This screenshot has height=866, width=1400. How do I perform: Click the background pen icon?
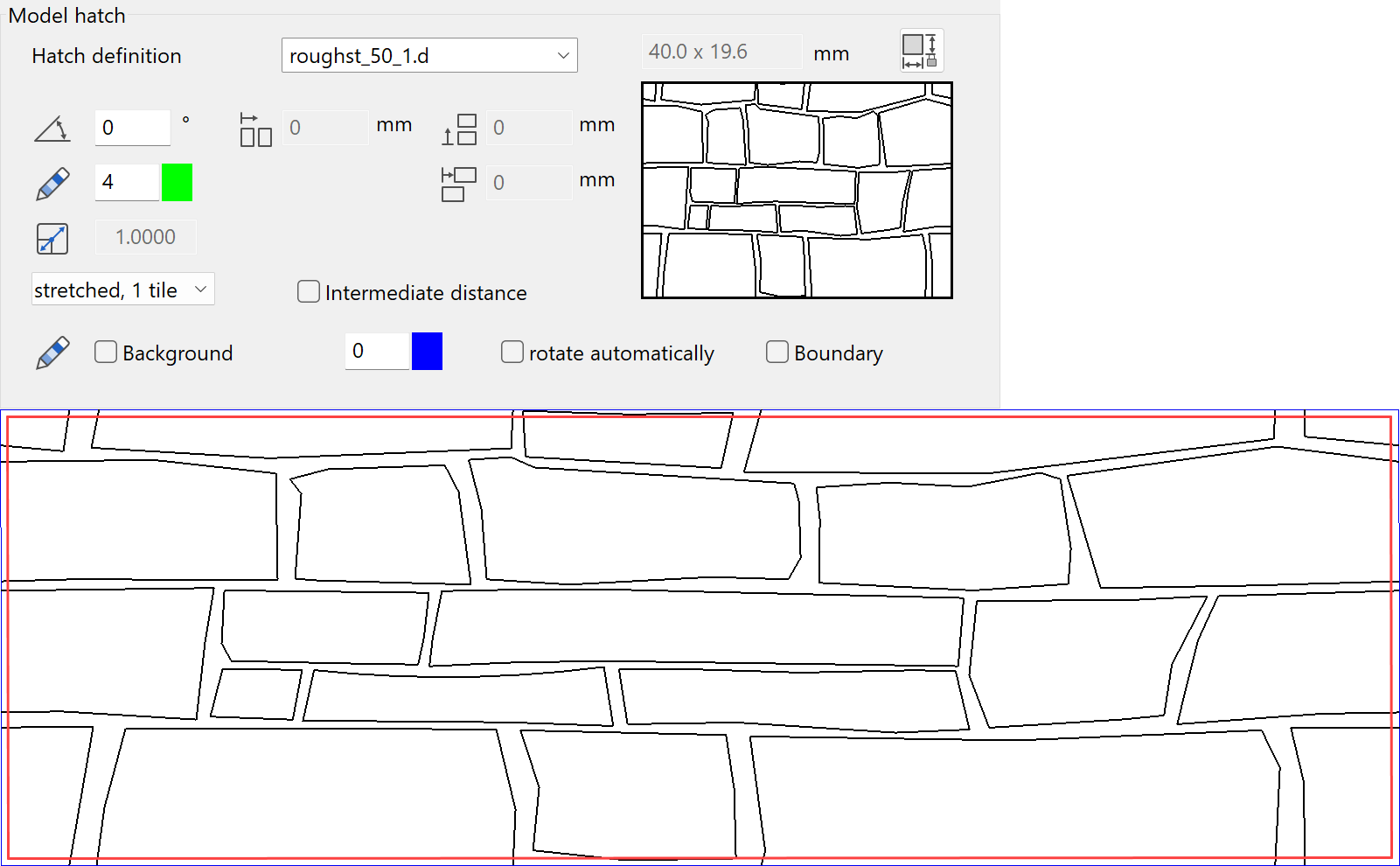[52, 352]
